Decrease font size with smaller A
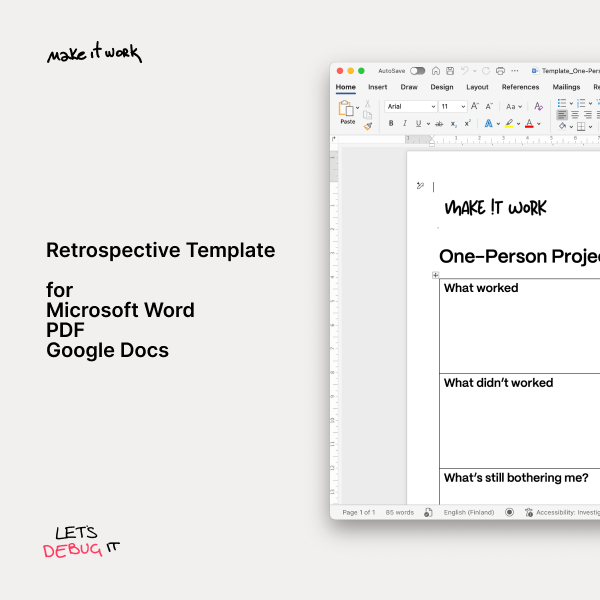The width and height of the screenshot is (600, 600). click(x=489, y=106)
